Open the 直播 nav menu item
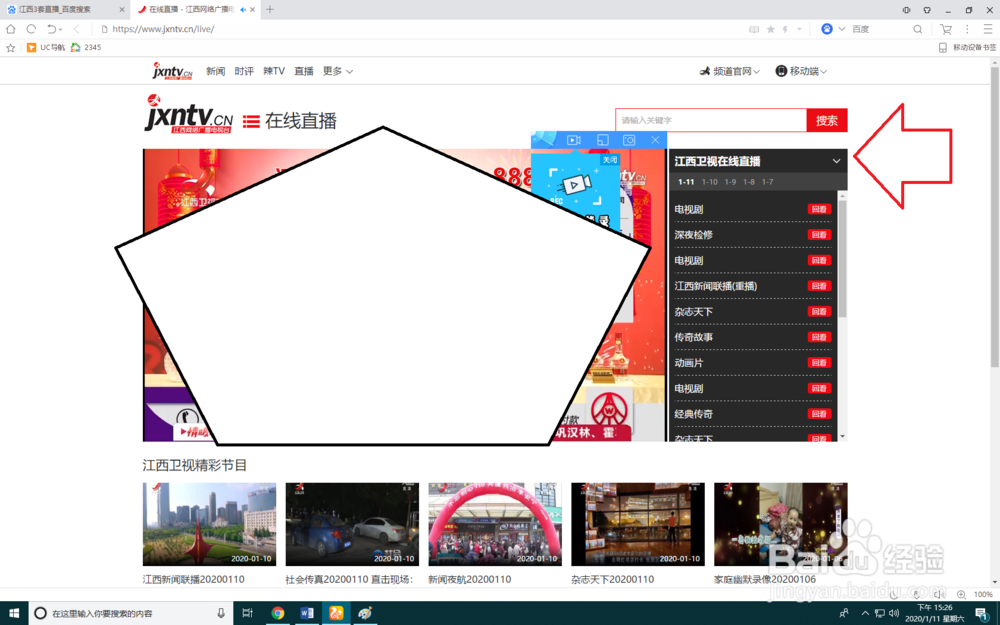This screenshot has height=625, width=1000. tap(304, 71)
